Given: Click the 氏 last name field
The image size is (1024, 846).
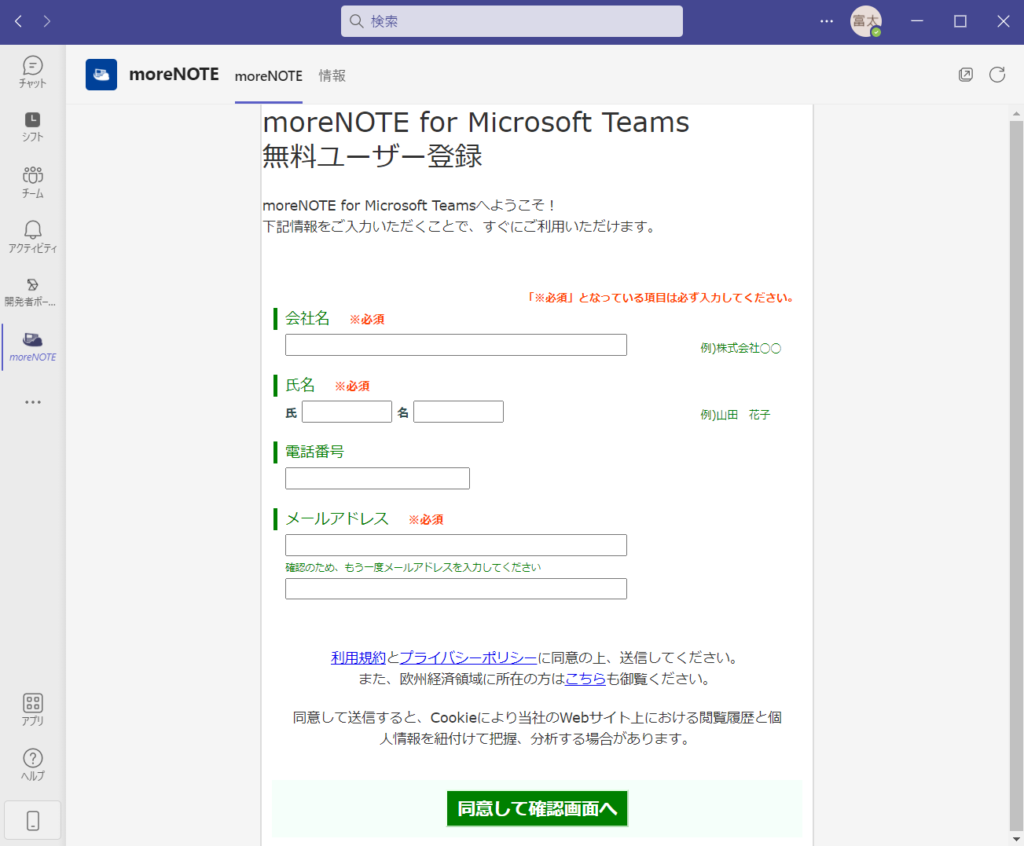Looking at the screenshot, I should (347, 412).
